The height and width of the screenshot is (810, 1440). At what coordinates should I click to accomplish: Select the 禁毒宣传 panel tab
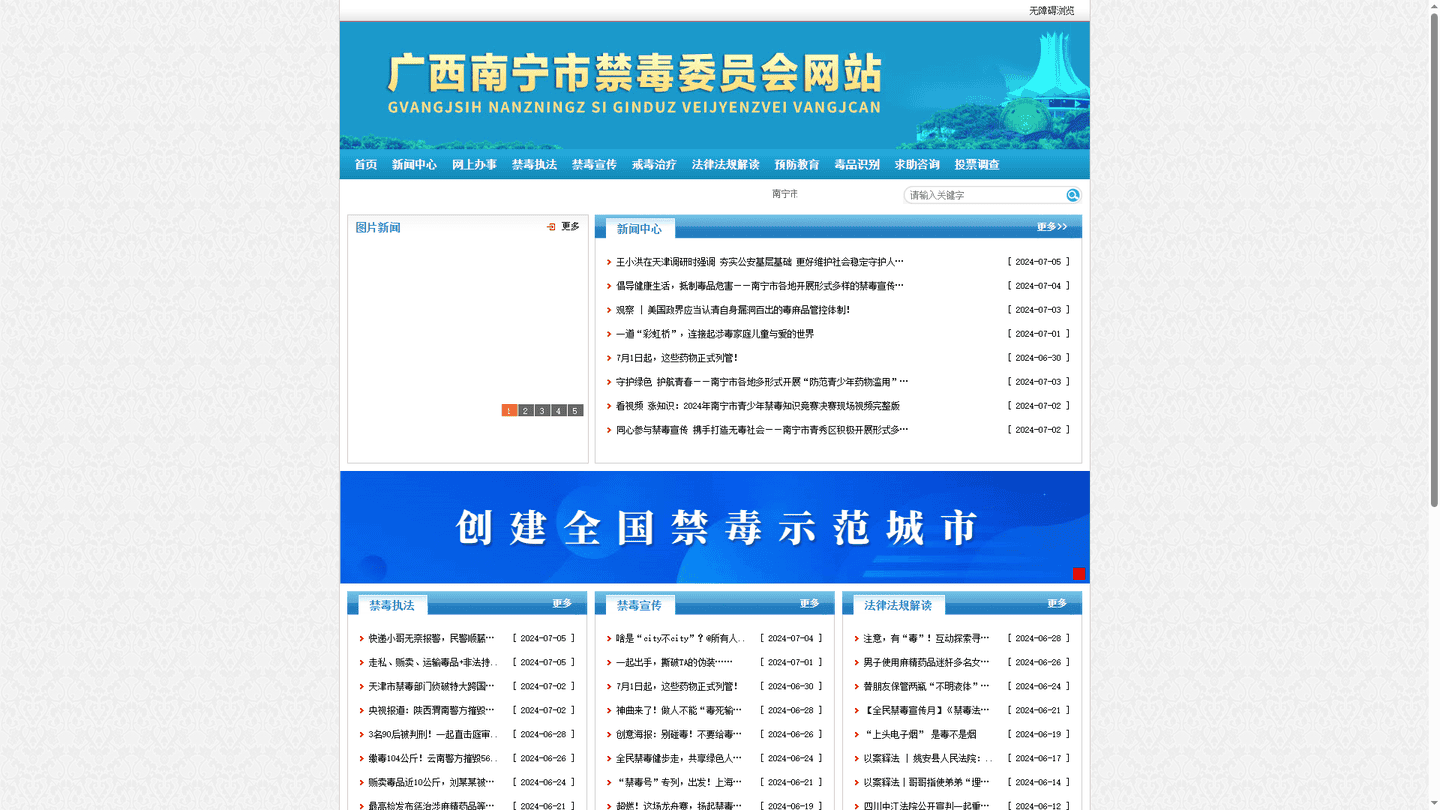click(x=639, y=605)
